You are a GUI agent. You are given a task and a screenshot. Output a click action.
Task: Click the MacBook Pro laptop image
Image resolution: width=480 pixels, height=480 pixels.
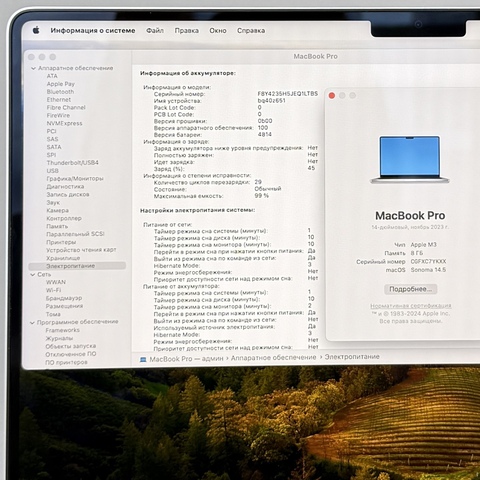410,160
